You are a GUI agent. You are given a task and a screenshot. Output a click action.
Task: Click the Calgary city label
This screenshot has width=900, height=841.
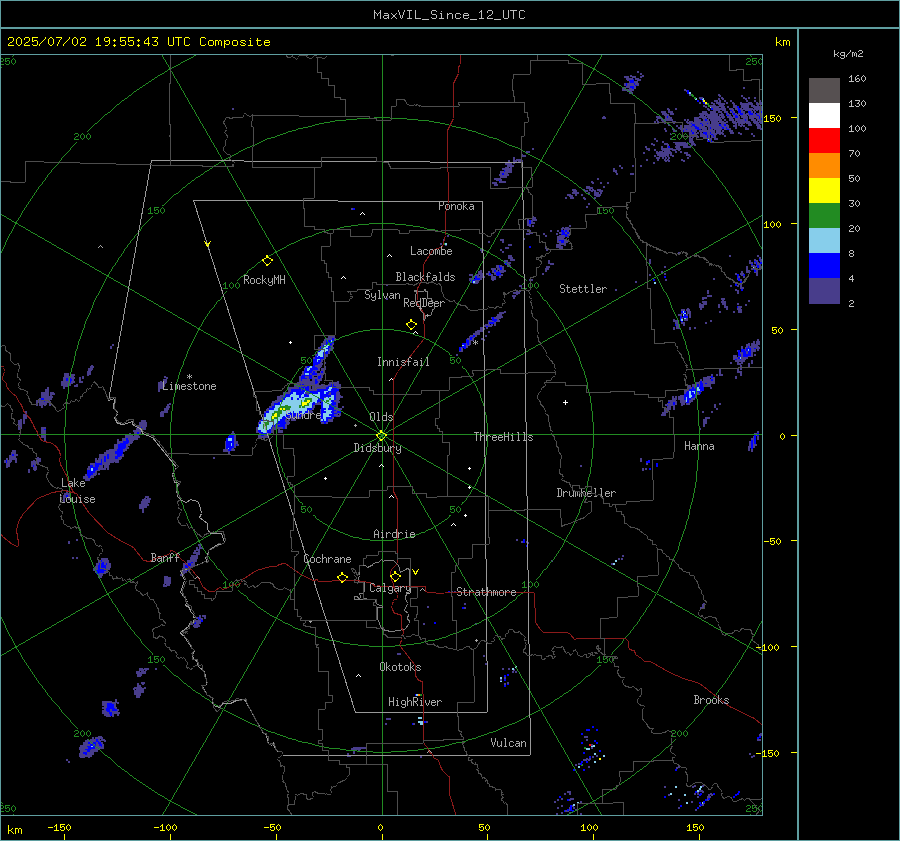pyautogui.click(x=390, y=588)
